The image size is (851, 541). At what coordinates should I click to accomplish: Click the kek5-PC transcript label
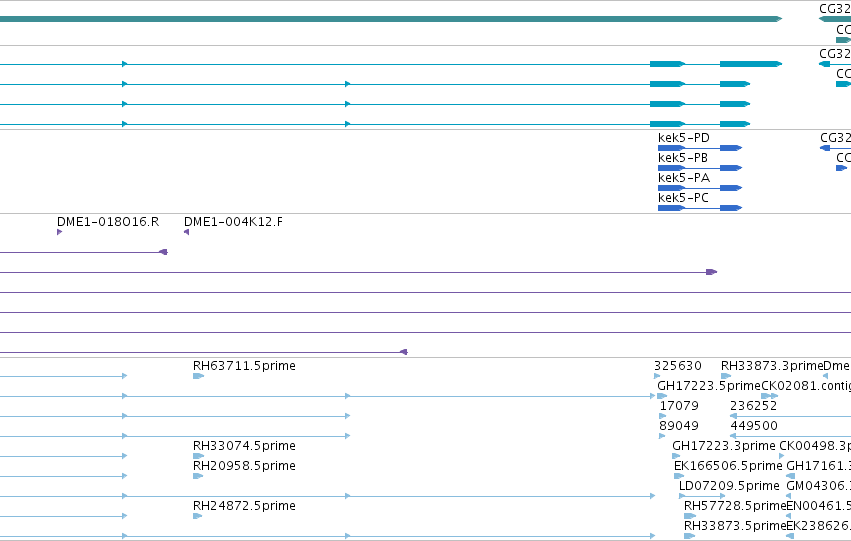point(683,198)
